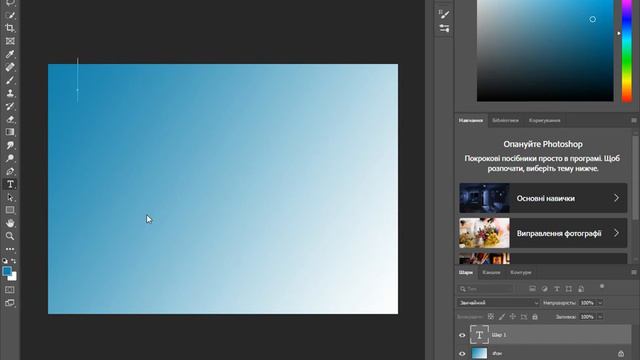Click the rainbow hue slider strip

pos(627,51)
